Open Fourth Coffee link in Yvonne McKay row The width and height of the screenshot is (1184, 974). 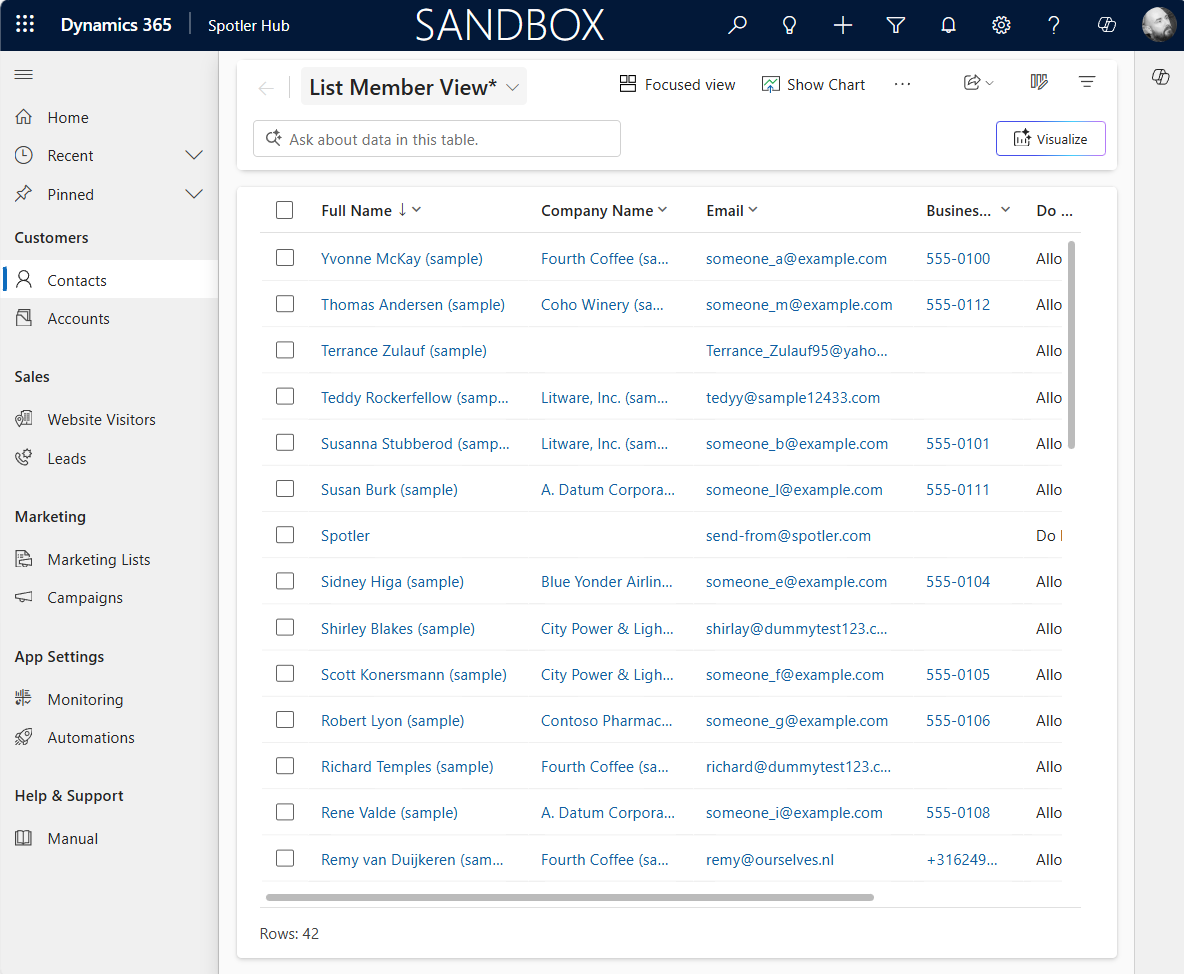(605, 259)
